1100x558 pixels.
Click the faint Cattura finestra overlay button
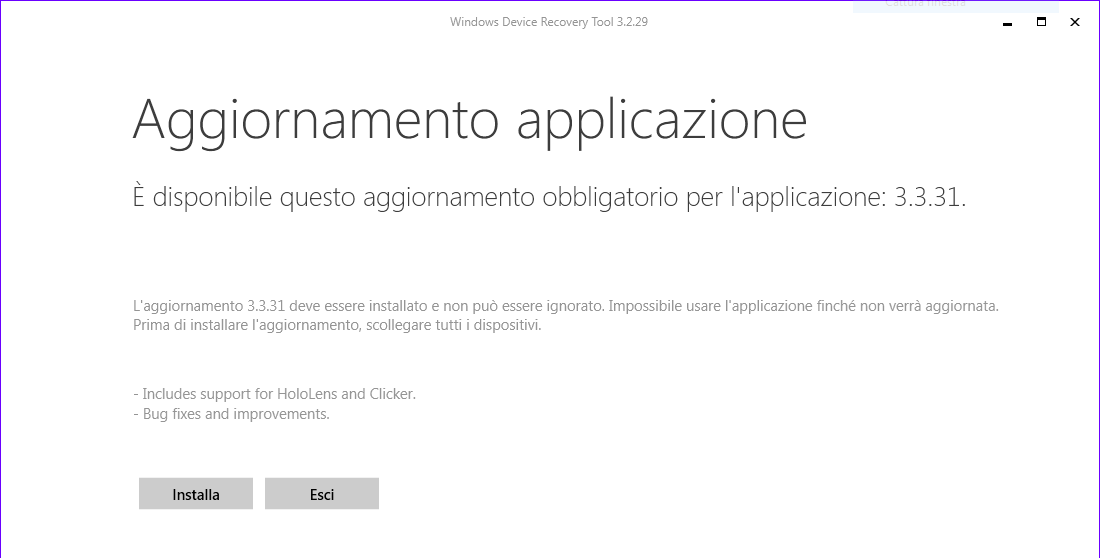click(x=955, y=6)
